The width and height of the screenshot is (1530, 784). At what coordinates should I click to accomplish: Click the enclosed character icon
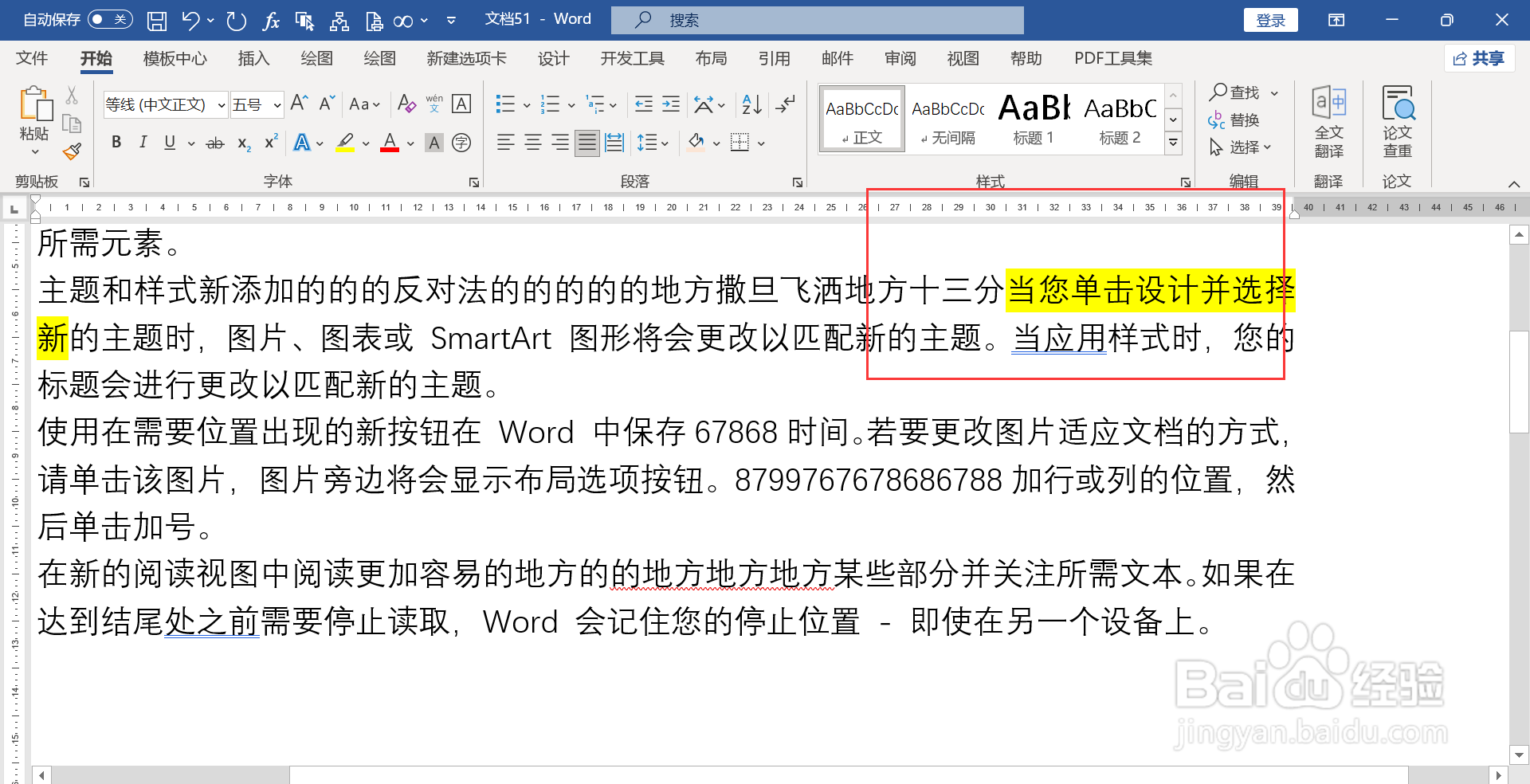coord(461,143)
